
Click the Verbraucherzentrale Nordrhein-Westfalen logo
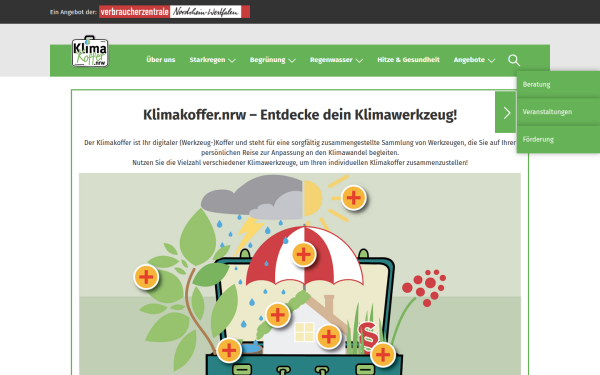click(174, 12)
